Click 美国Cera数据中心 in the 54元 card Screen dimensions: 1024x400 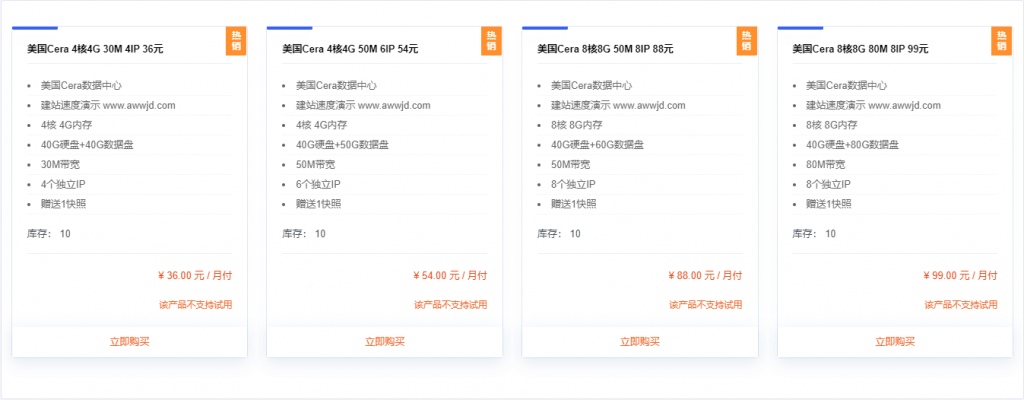click(x=336, y=86)
